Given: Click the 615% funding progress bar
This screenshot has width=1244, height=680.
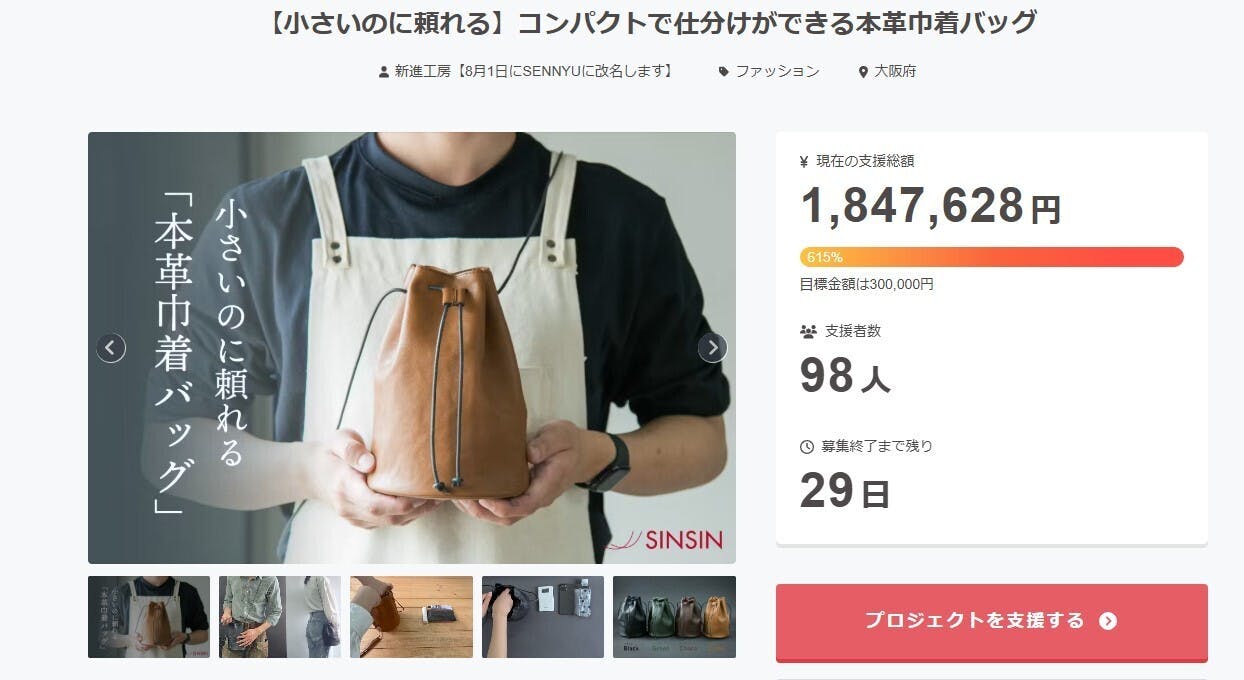Looking at the screenshot, I should tap(992, 257).
